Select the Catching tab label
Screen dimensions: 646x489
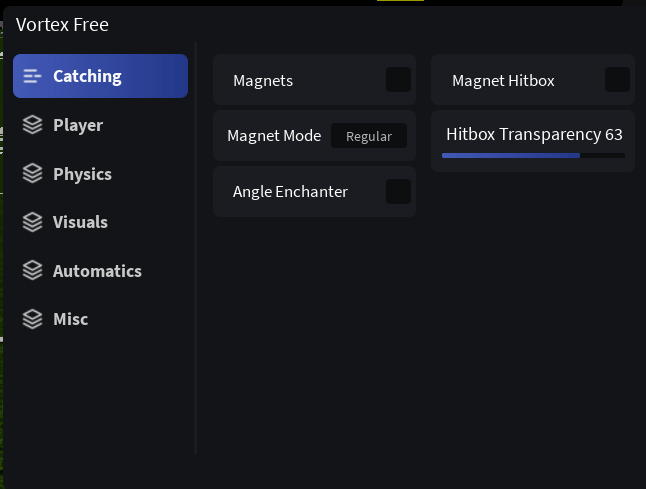(x=87, y=76)
